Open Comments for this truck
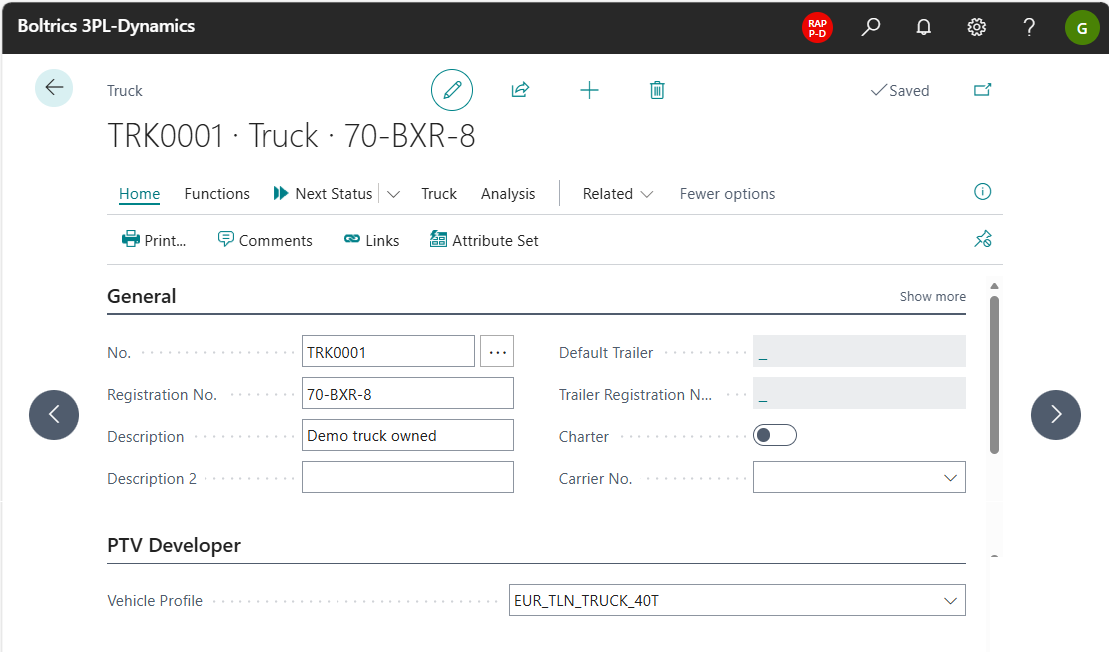The width and height of the screenshot is (1109, 652). 265,240
